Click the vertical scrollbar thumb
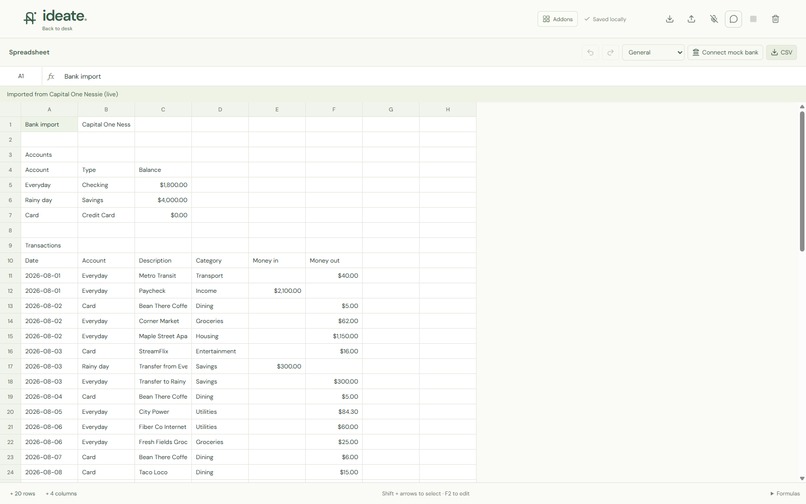 (802, 181)
